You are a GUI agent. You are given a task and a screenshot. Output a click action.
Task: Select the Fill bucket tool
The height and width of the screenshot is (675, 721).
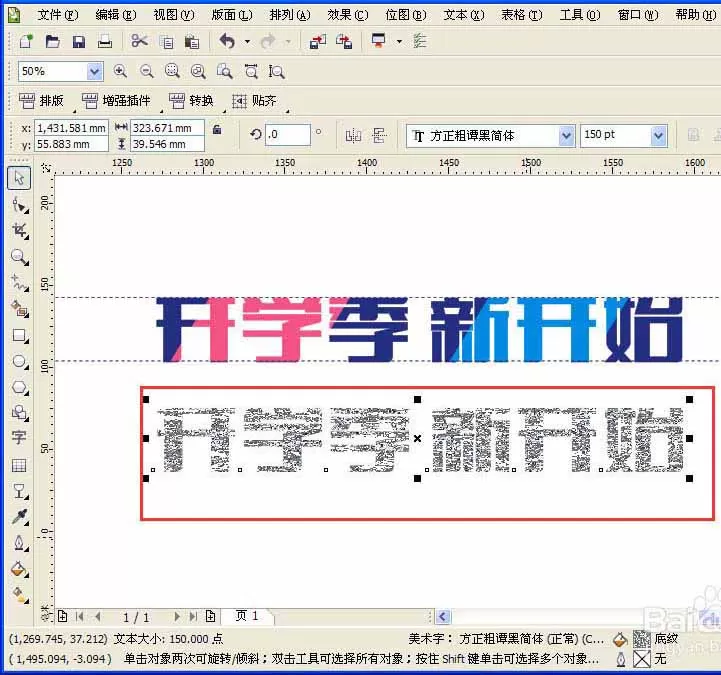point(20,569)
